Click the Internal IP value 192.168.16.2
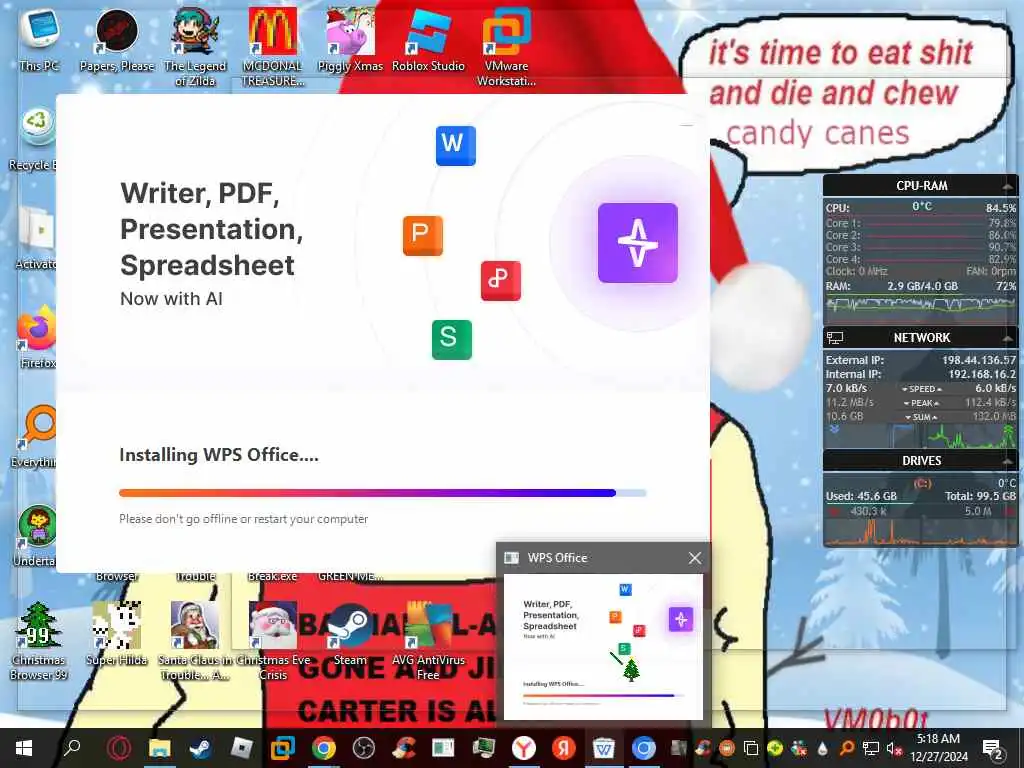The image size is (1024, 768). click(x=982, y=374)
